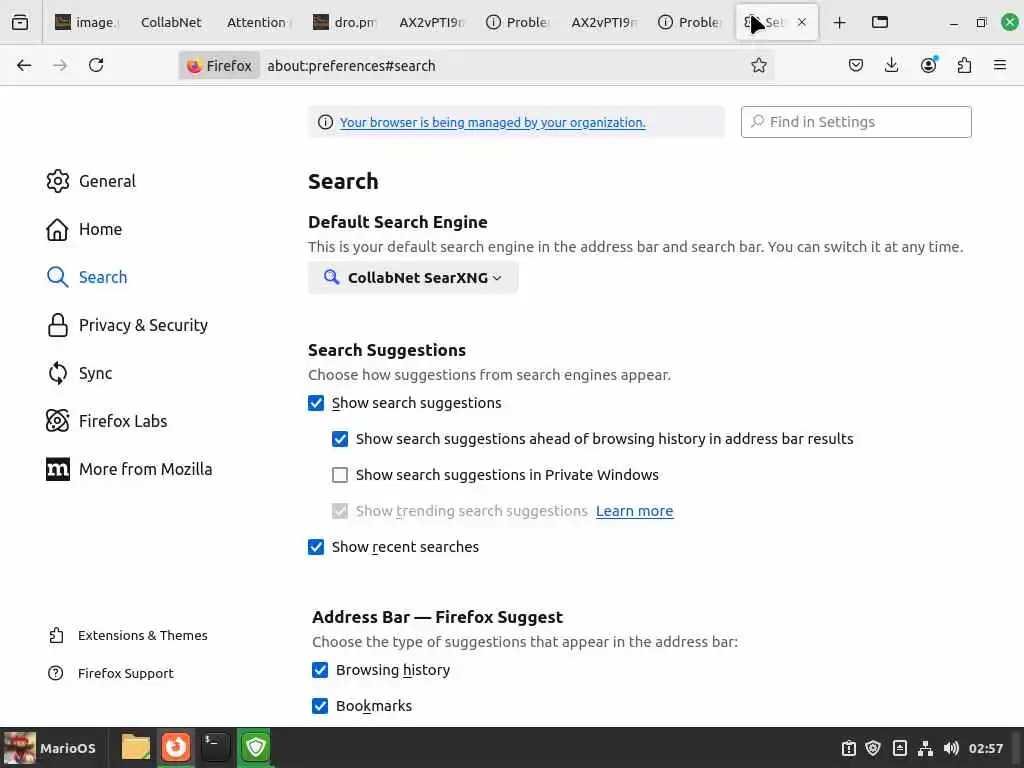Open the Firefox account icon
This screenshot has width=1024, height=768.
(928, 65)
